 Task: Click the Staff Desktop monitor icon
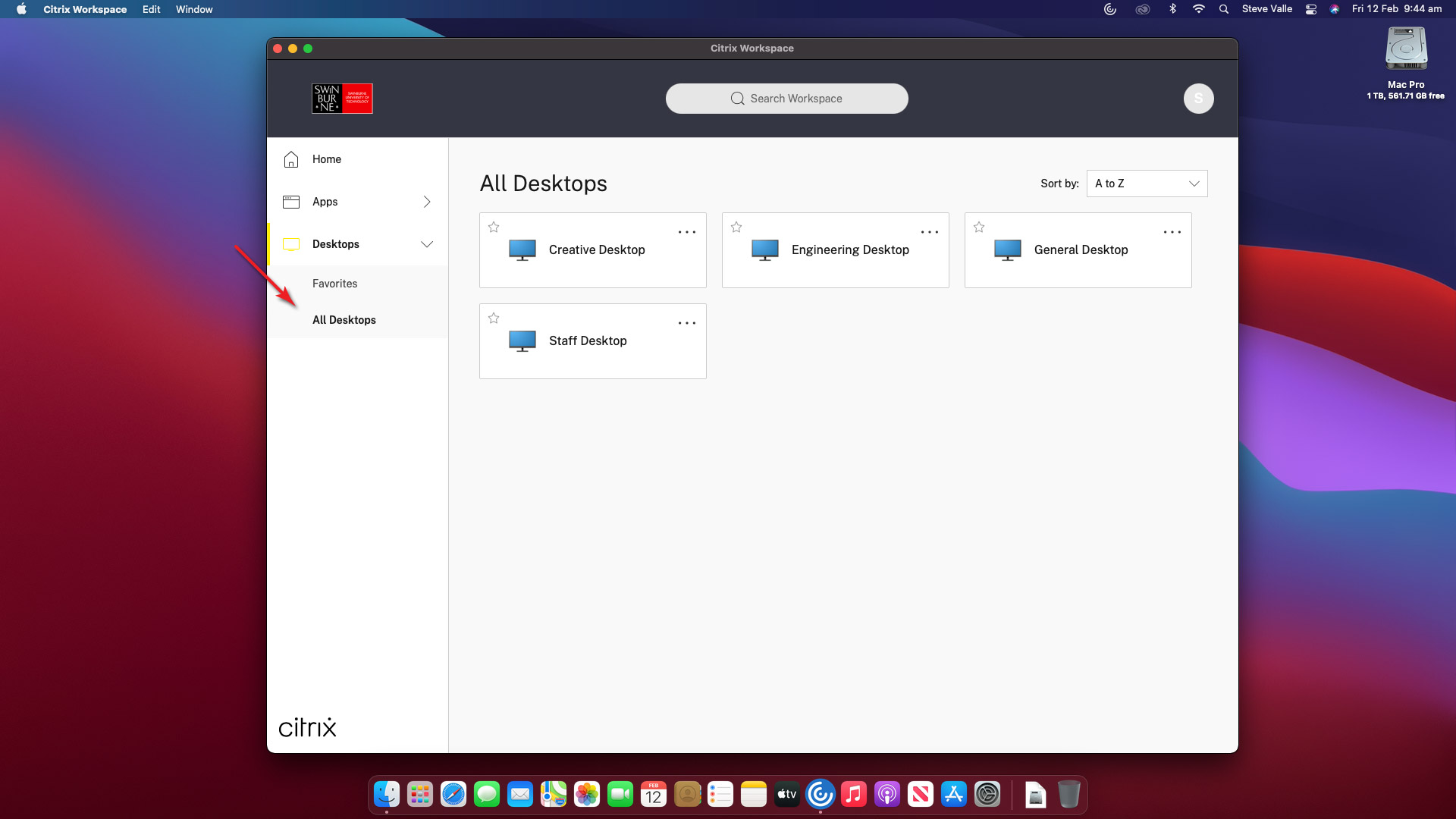pos(522,340)
